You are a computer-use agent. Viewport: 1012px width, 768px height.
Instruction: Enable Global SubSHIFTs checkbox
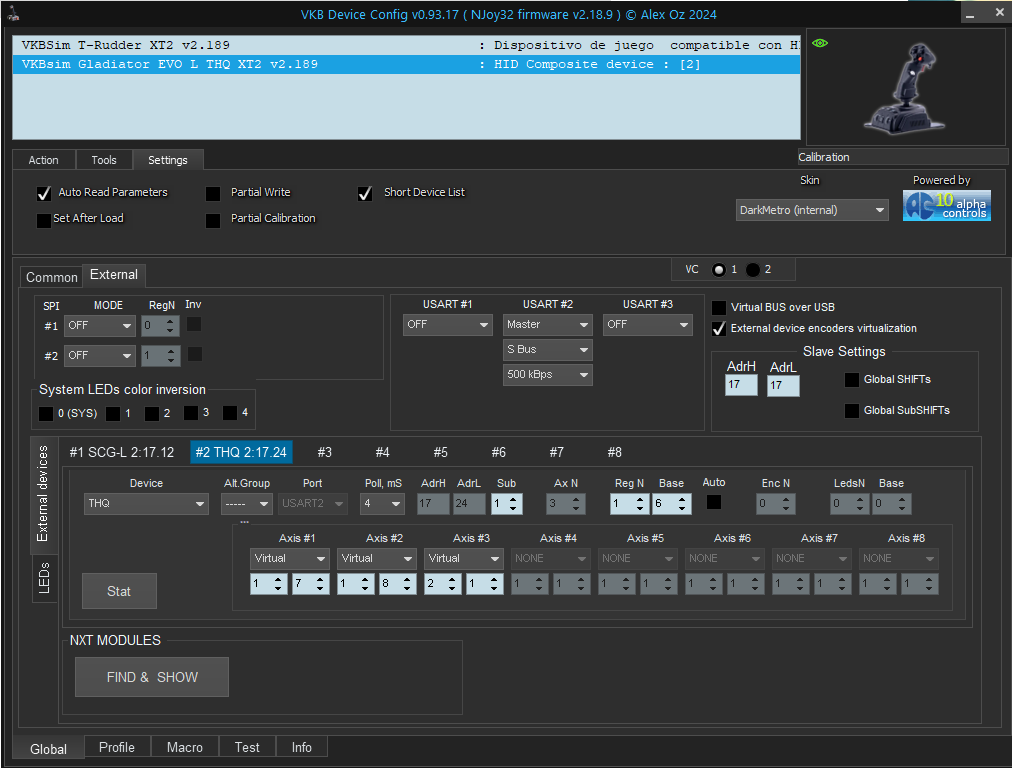click(x=852, y=410)
